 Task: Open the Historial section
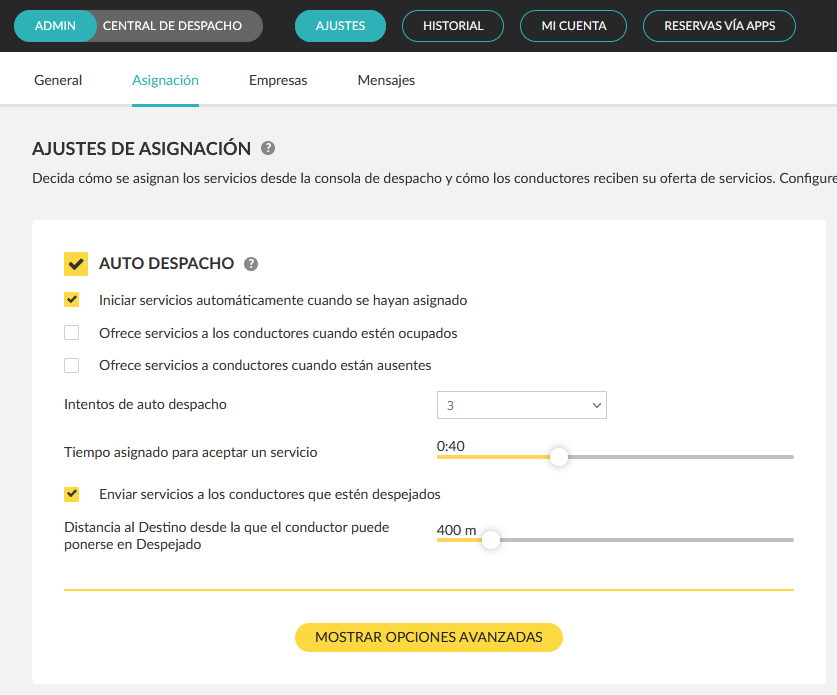(x=453, y=26)
